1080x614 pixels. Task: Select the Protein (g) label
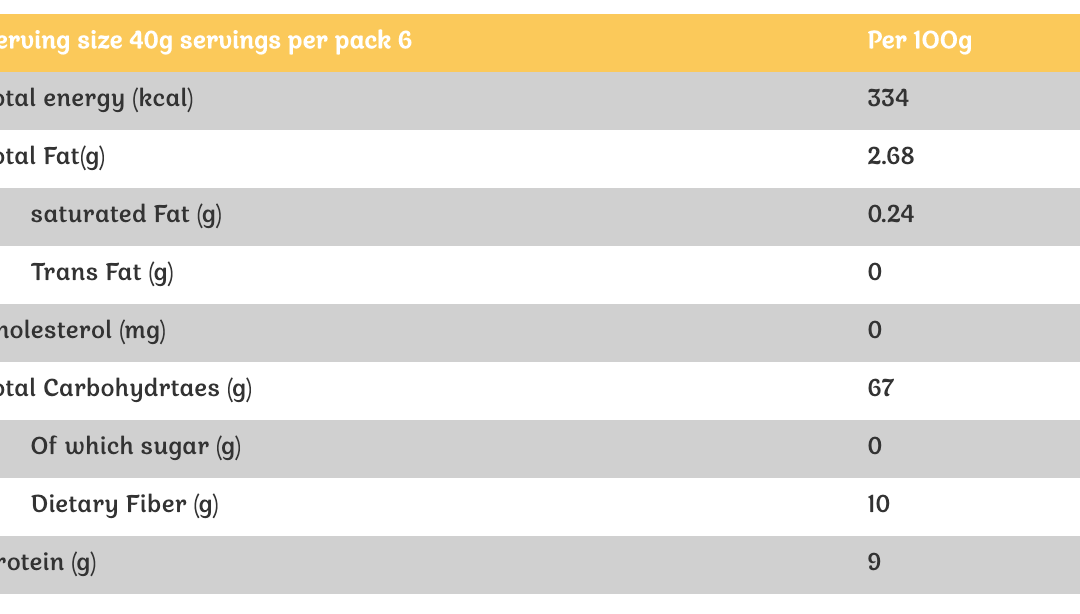coord(48,563)
